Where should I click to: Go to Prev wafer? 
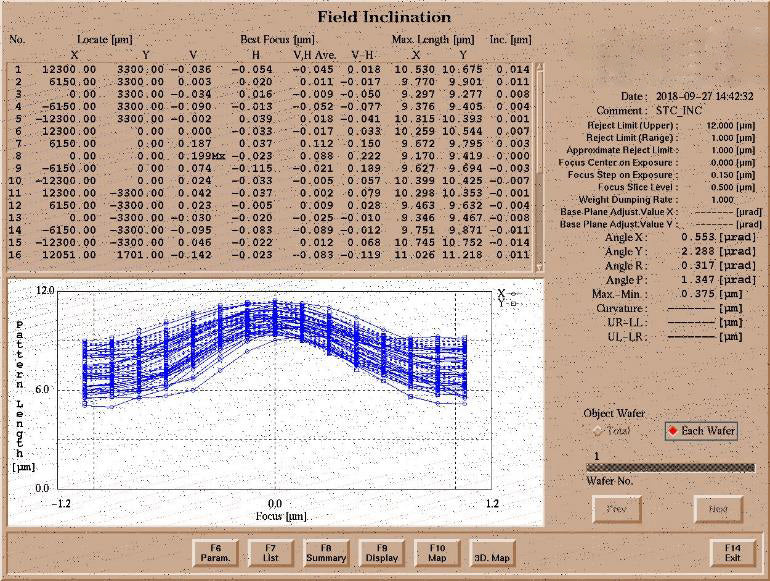617,509
